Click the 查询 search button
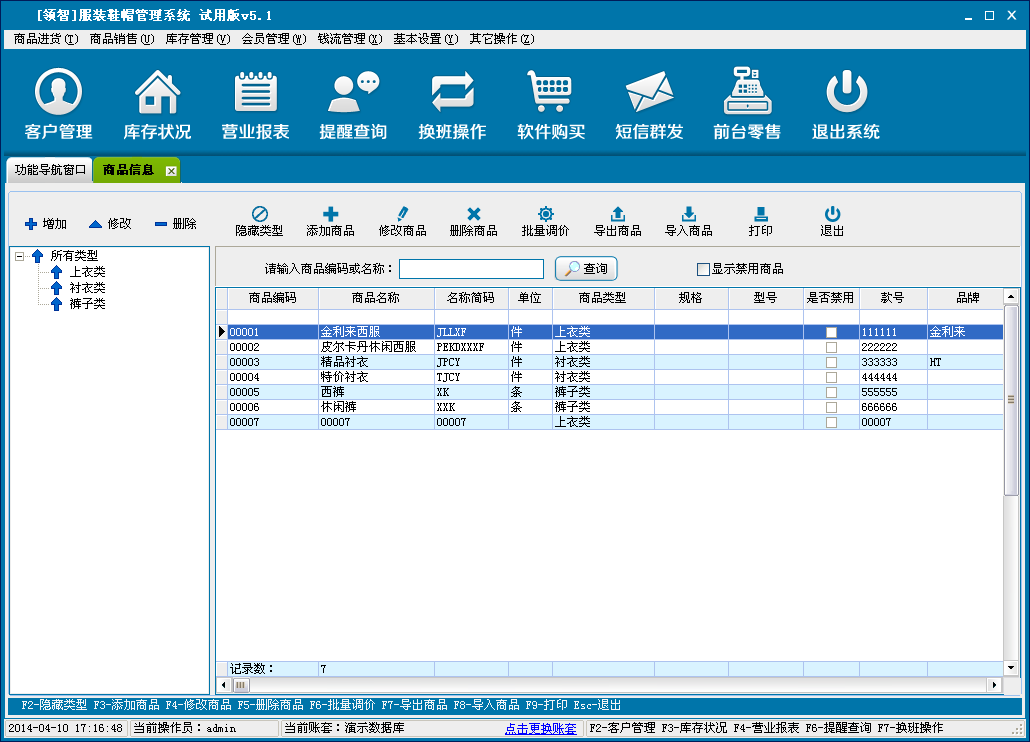1030x742 pixels. click(x=586, y=269)
